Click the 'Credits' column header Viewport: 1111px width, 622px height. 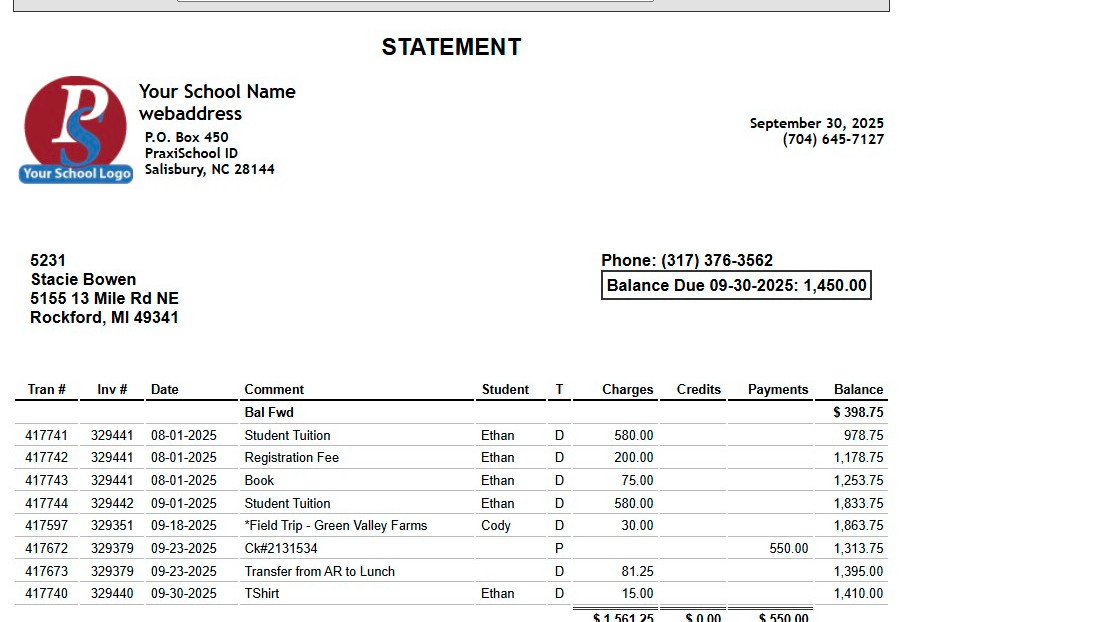699,390
